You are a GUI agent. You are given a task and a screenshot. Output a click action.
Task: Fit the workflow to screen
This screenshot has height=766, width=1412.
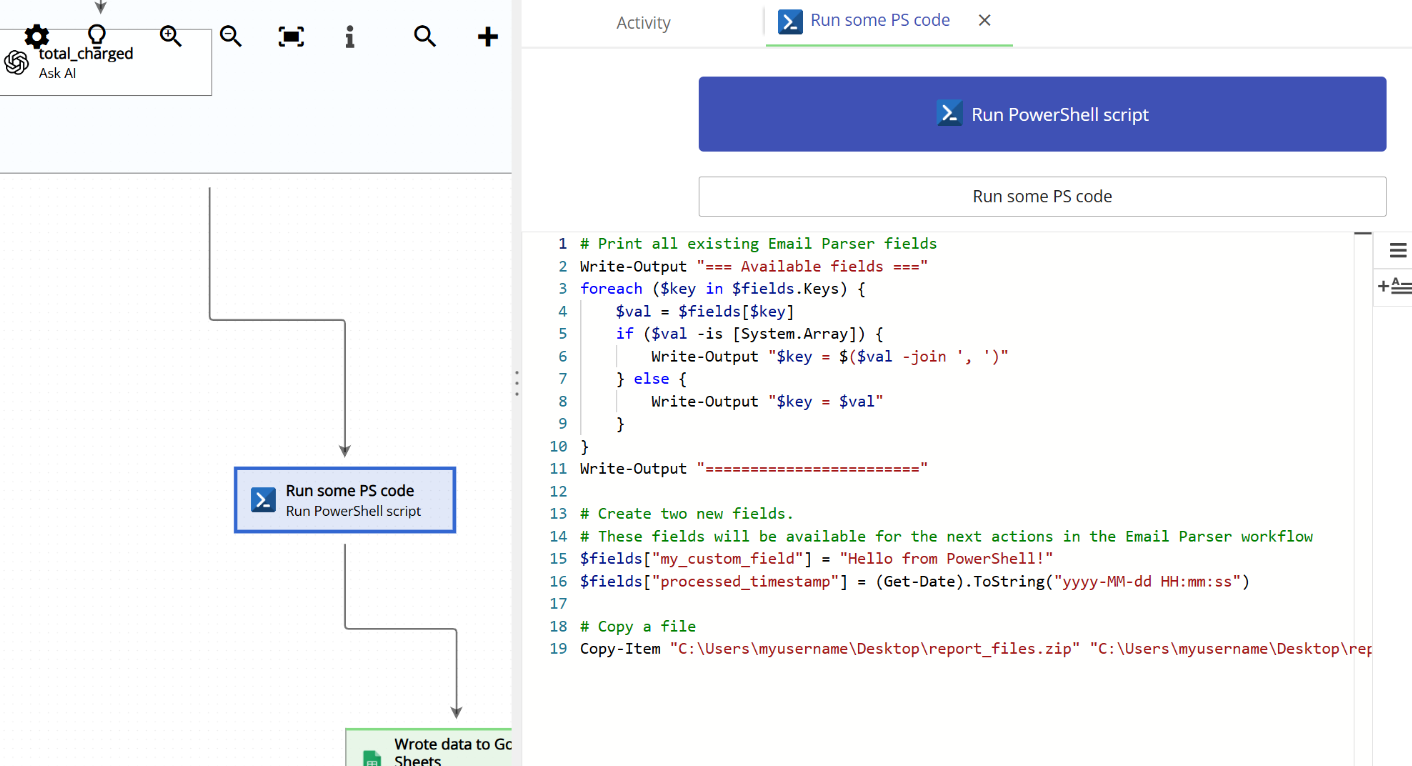coord(290,36)
